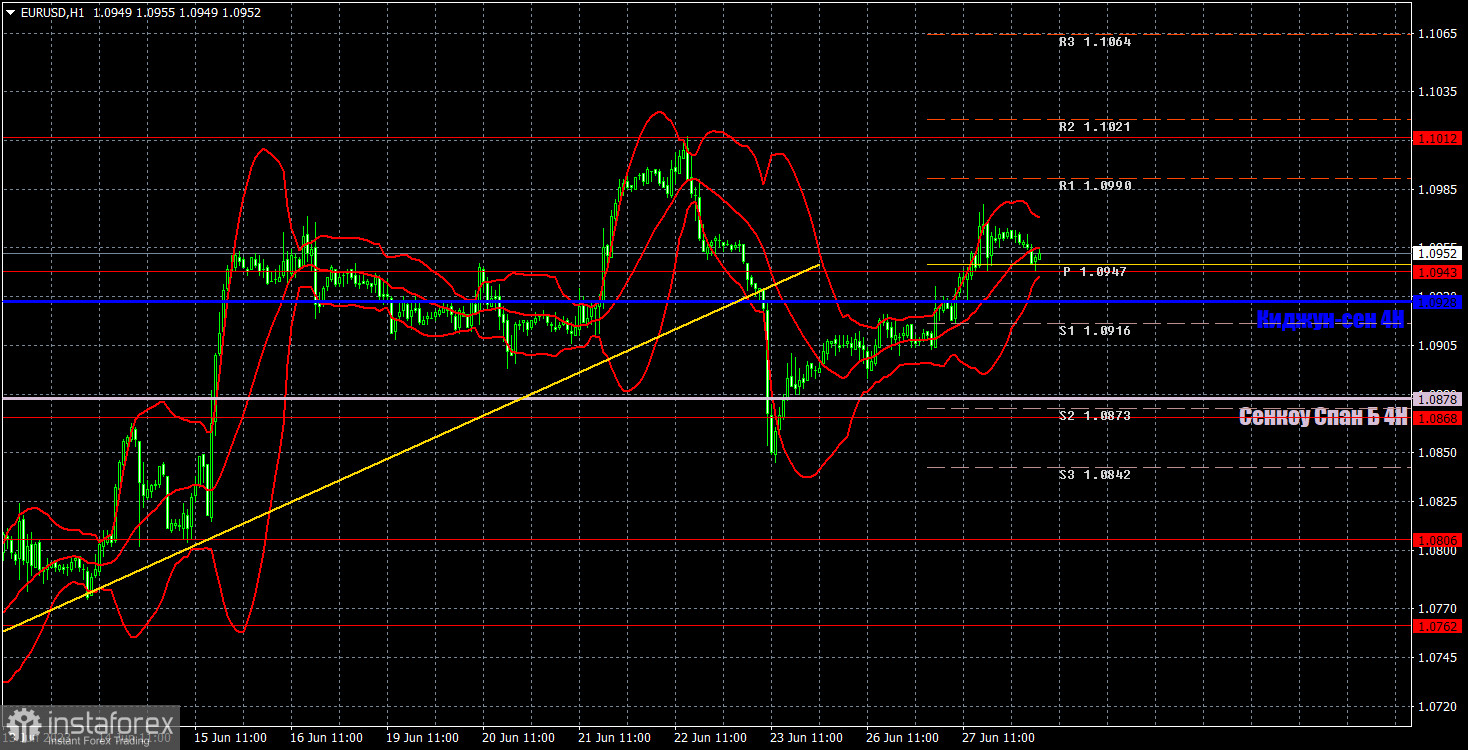Click the 1.0985 price axis value
The height and width of the screenshot is (750, 1468).
click(x=1436, y=189)
